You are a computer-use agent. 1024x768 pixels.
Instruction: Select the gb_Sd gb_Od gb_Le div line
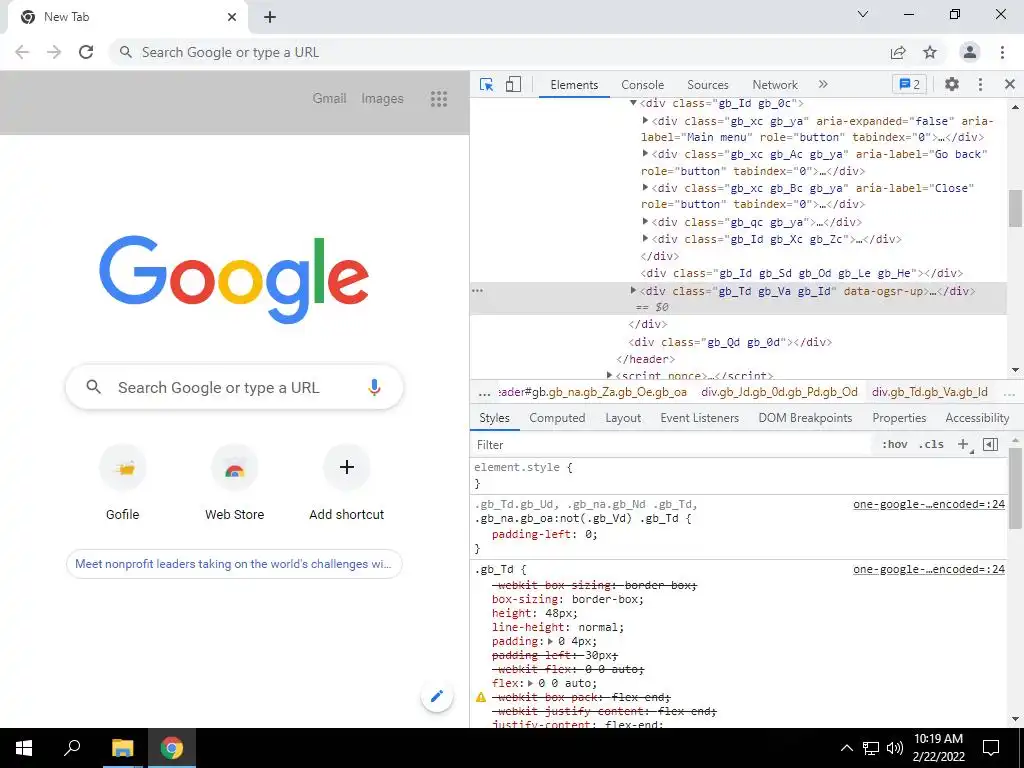click(801, 273)
